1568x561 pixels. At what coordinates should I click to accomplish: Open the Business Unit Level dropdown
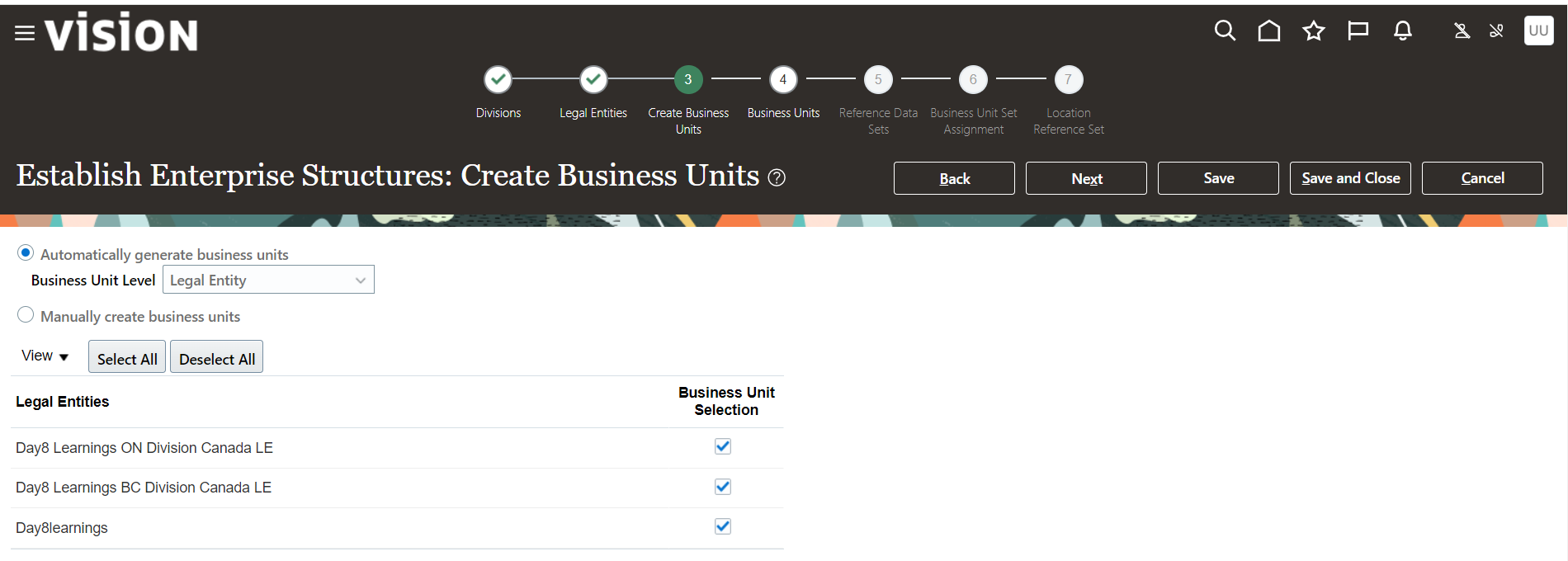[x=268, y=280]
